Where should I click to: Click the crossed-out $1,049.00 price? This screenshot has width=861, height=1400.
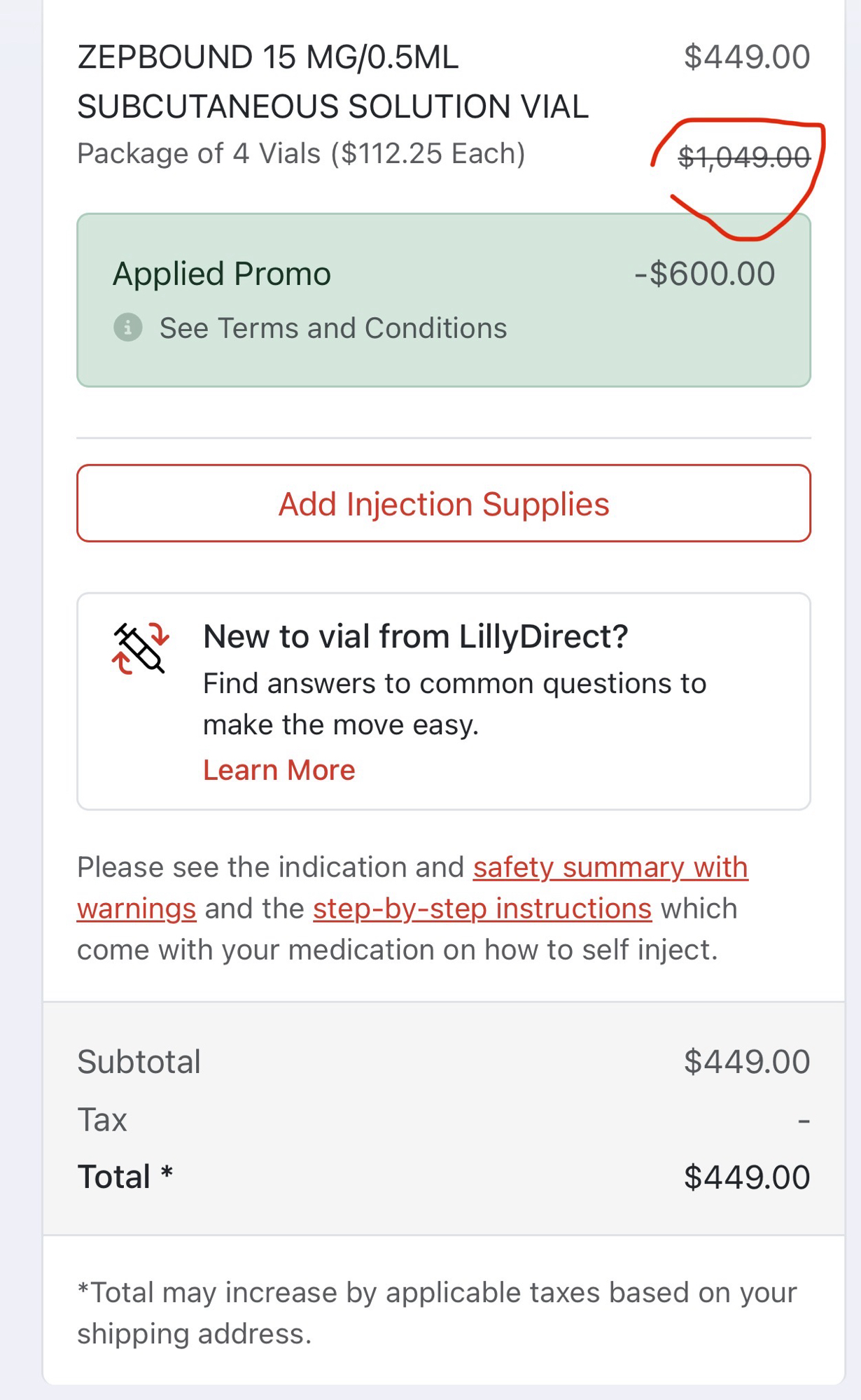(743, 157)
